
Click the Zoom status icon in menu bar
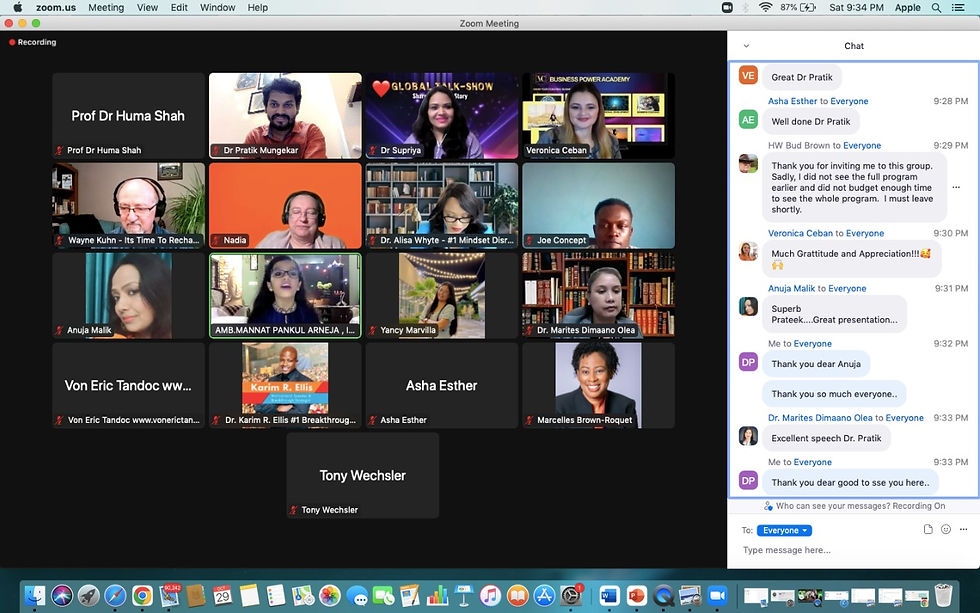coord(727,7)
